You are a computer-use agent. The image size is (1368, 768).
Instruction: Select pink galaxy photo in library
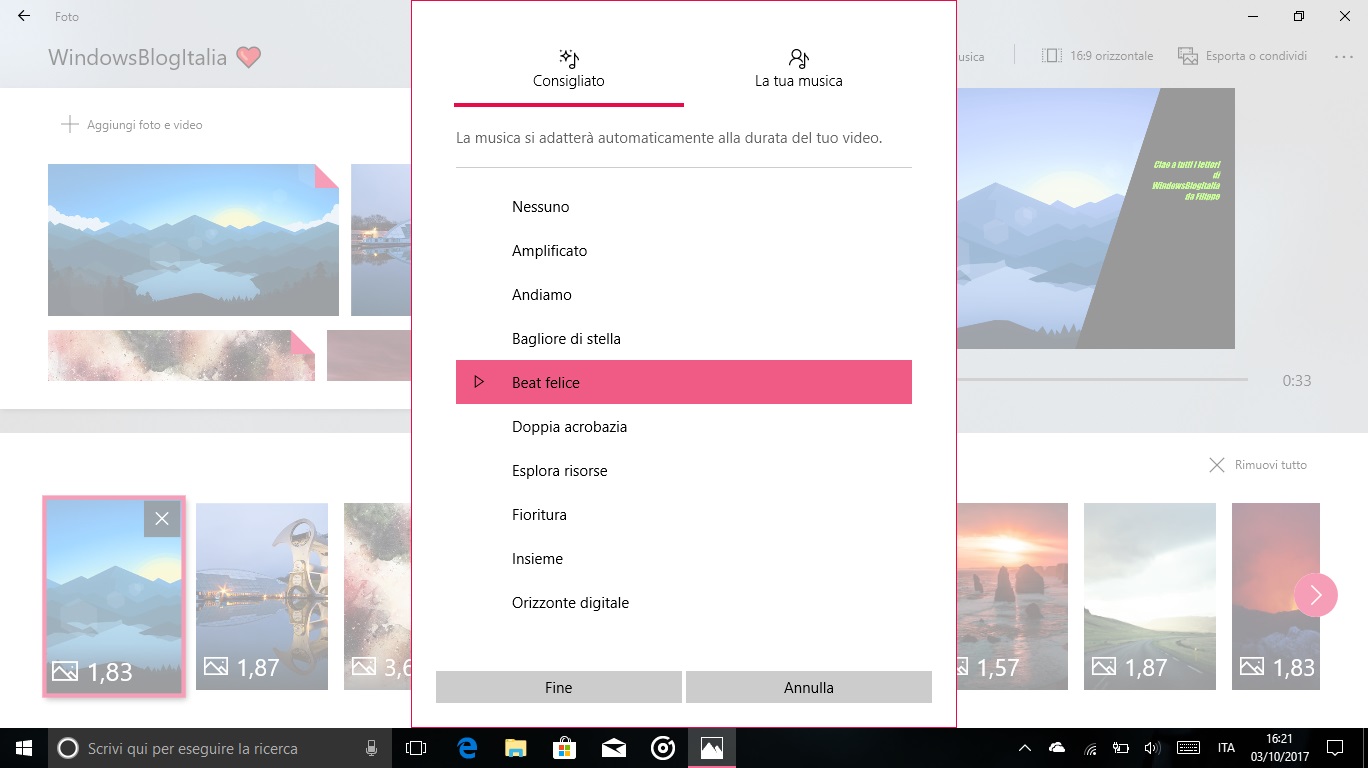click(x=181, y=356)
